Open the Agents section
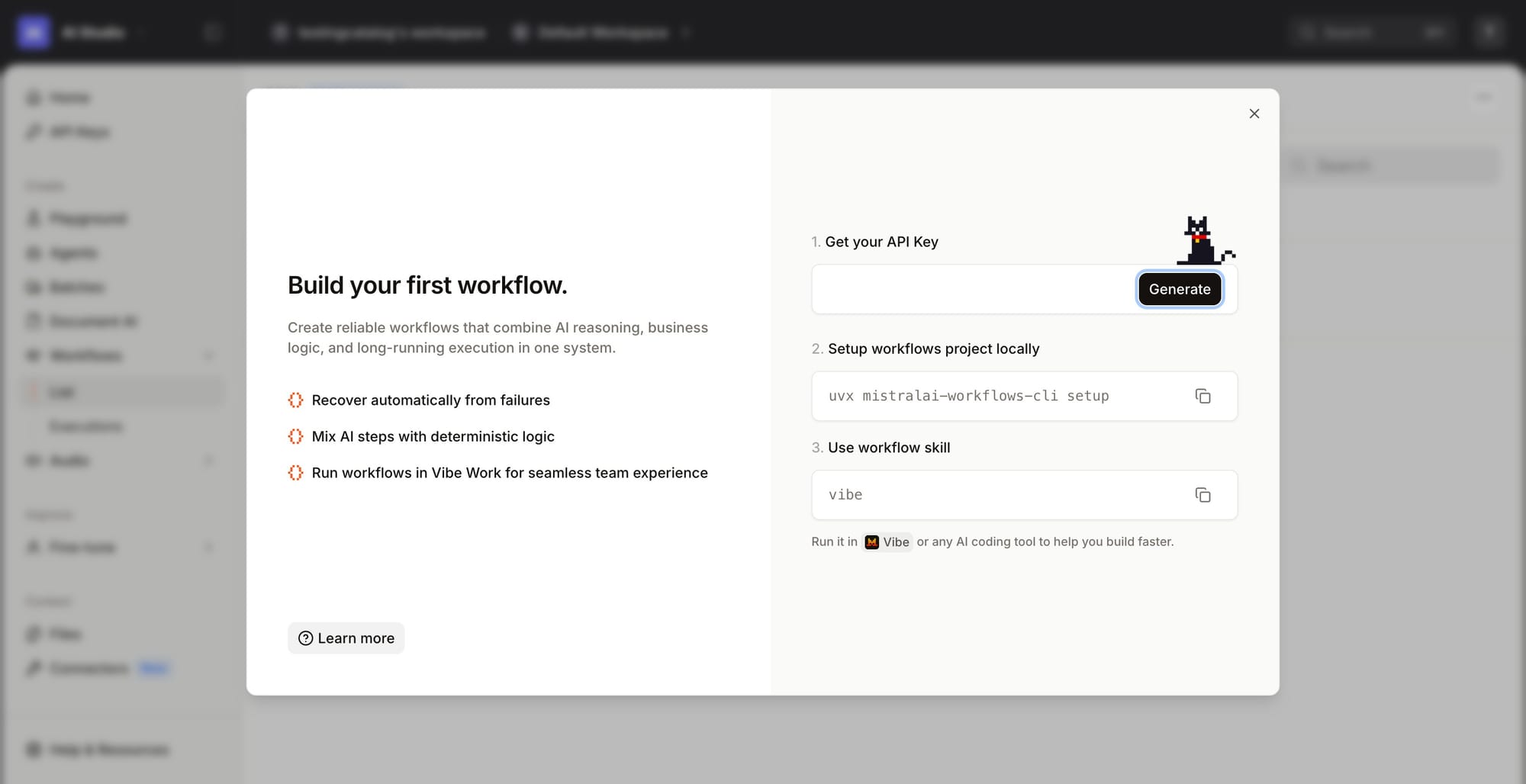 point(74,252)
